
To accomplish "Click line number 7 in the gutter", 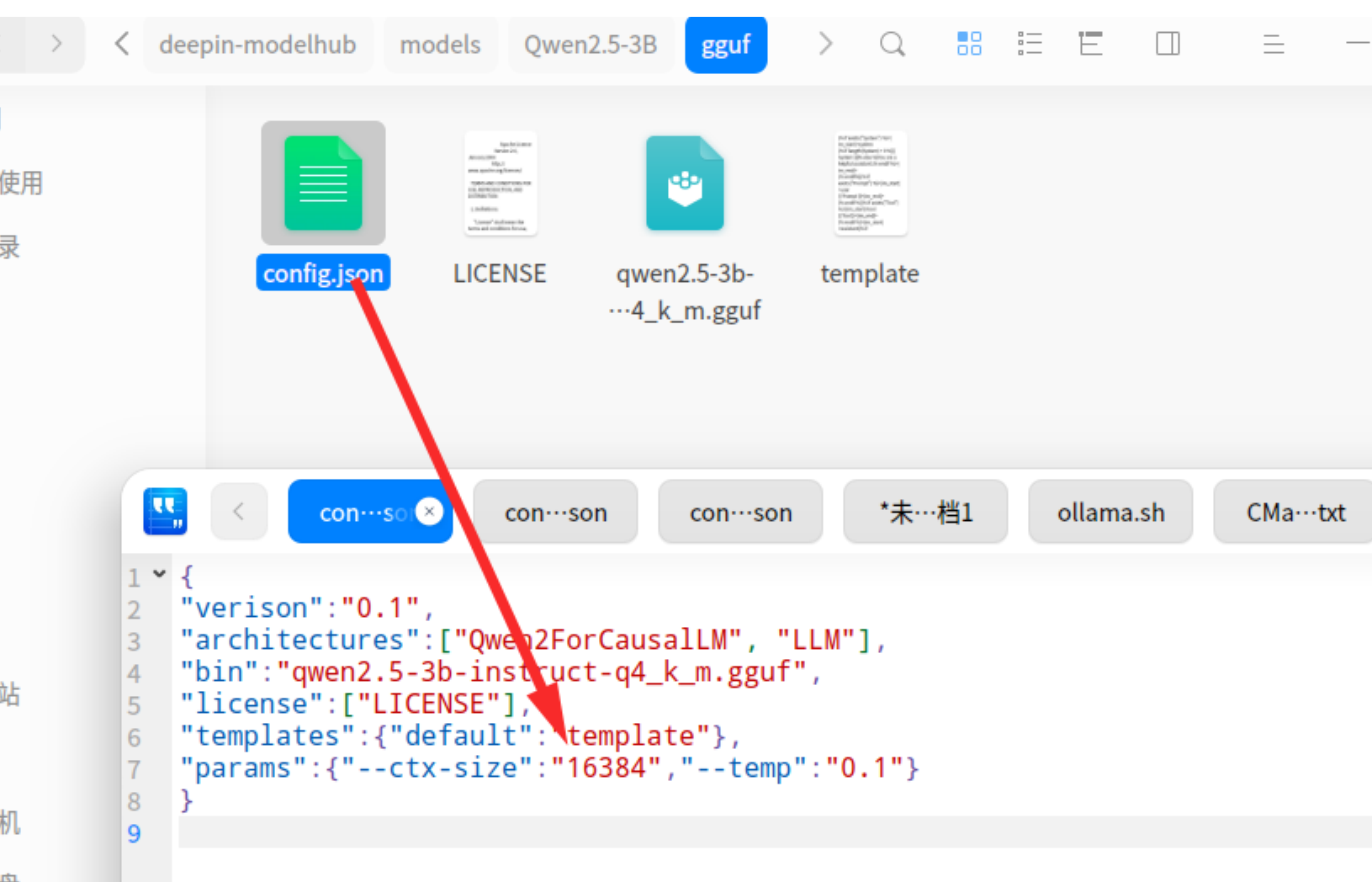I will (x=135, y=769).
